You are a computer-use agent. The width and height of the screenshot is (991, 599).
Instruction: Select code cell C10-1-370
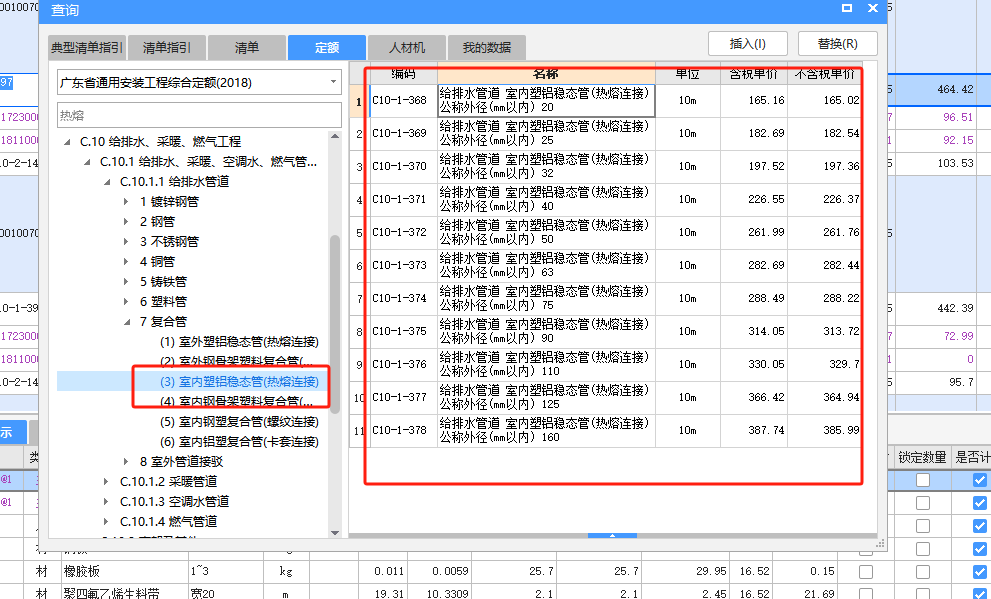[403, 166]
